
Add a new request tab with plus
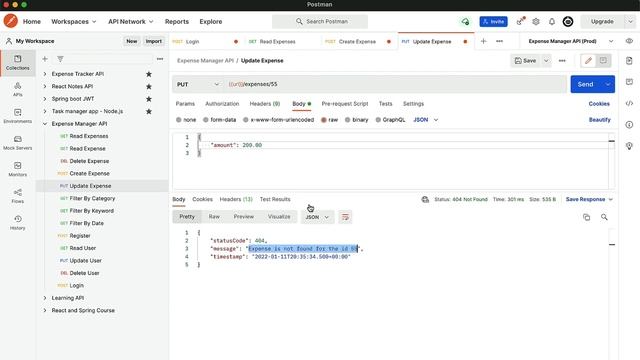click(484, 41)
